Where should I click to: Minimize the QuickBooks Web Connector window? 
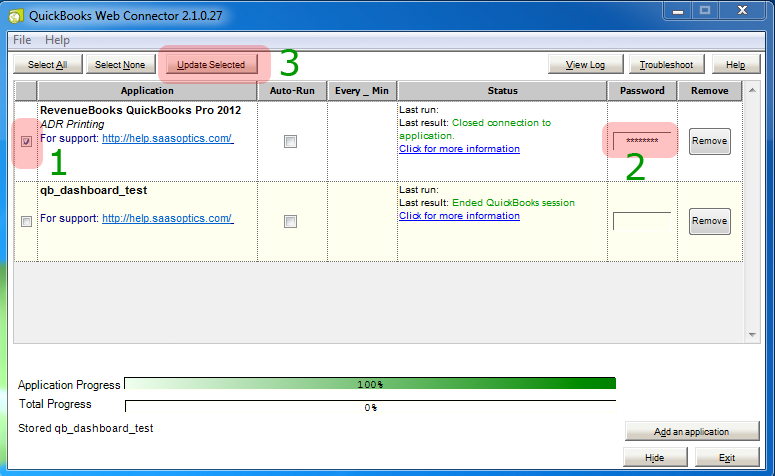click(x=678, y=10)
